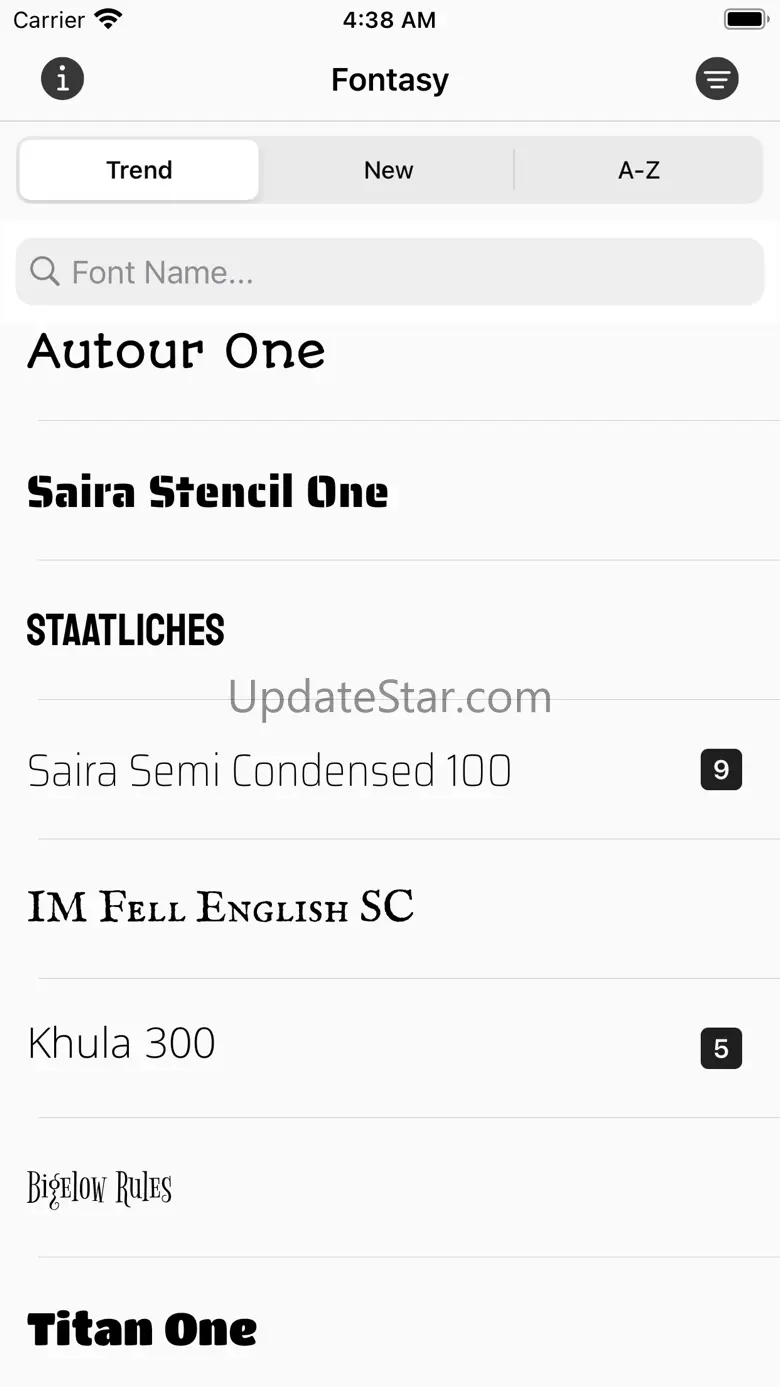
Task: Focus the Font Name search field
Action: click(390, 271)
